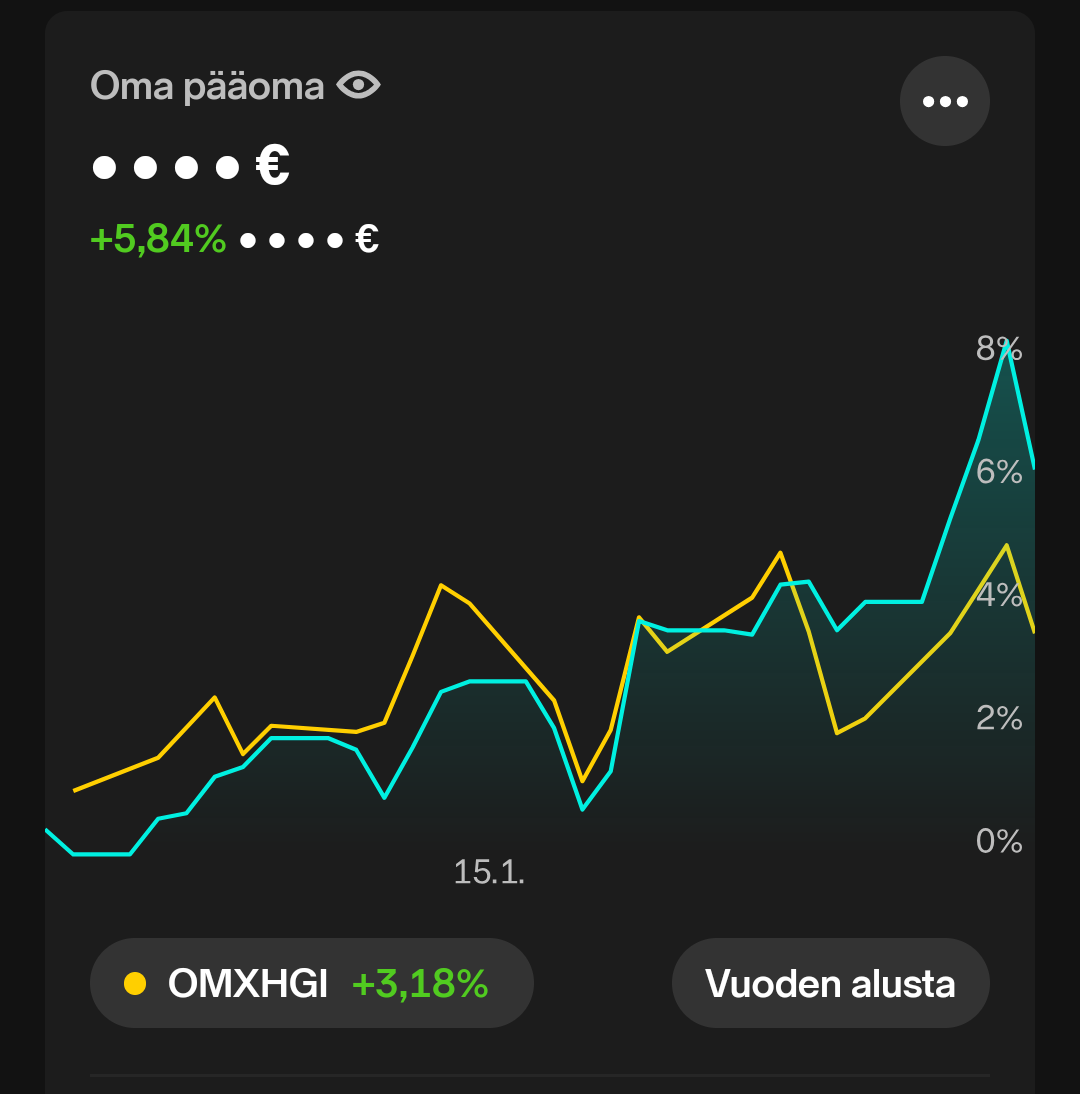
Task: Select the OMXHGI index label
Action: click(248, 984)
